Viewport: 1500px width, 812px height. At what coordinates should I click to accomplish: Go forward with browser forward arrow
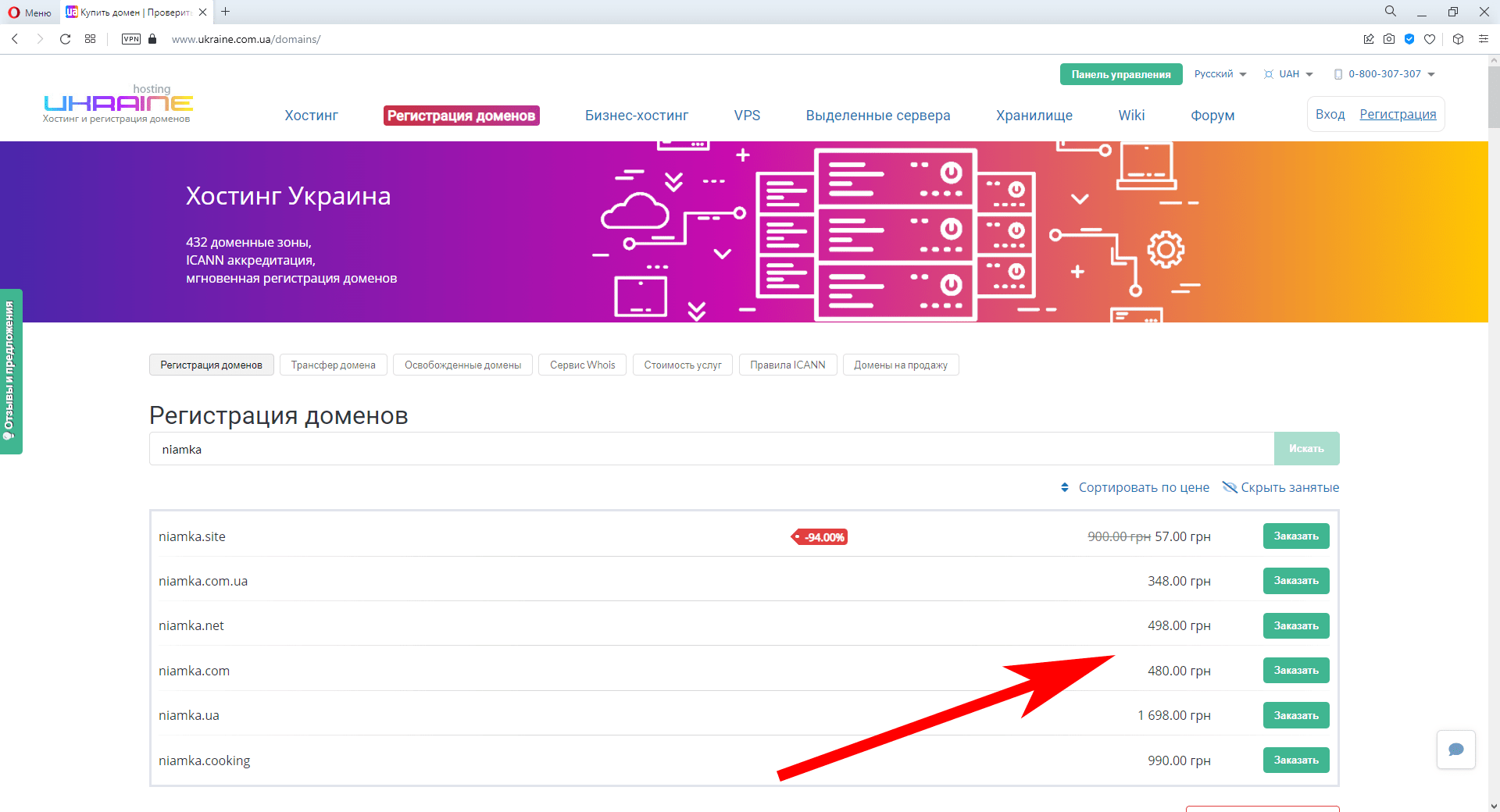40,39
